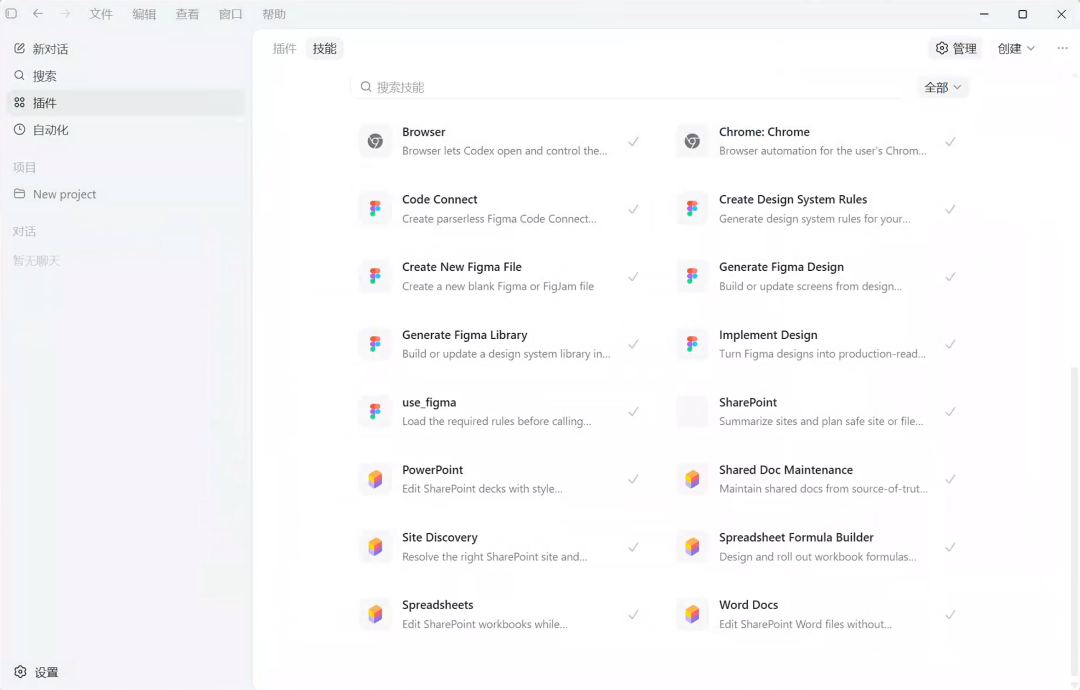
Task: Toggle the checkmark for Word Docs
Action: click(950, 614)
